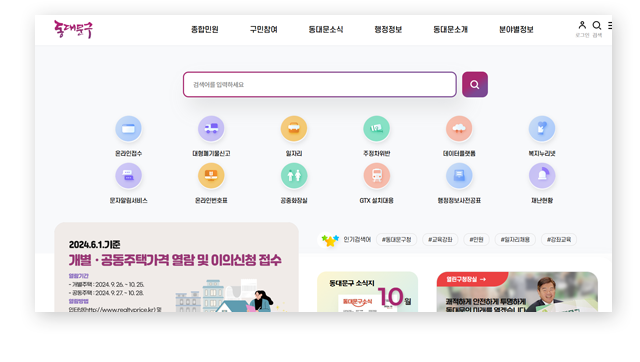Click the 동대문구 logo
Screen dimensions: 640x362
(73, 29)
